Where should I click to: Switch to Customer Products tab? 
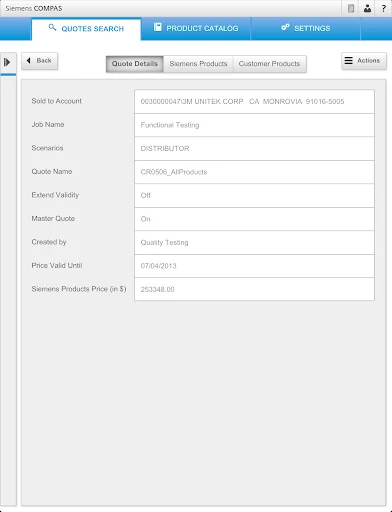tap(269, 64)
